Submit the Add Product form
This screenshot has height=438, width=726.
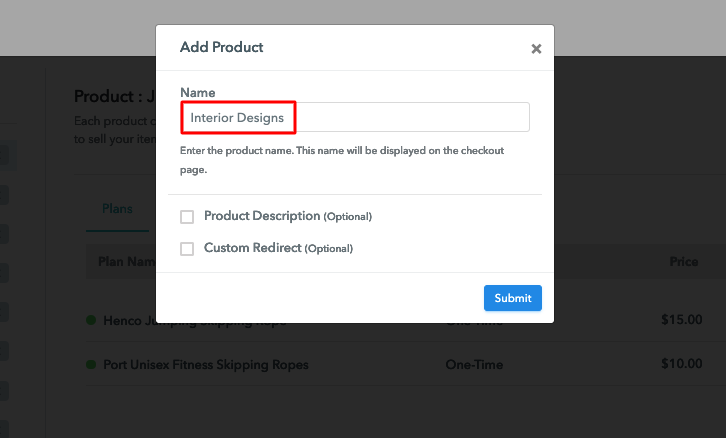coord(513,298)
